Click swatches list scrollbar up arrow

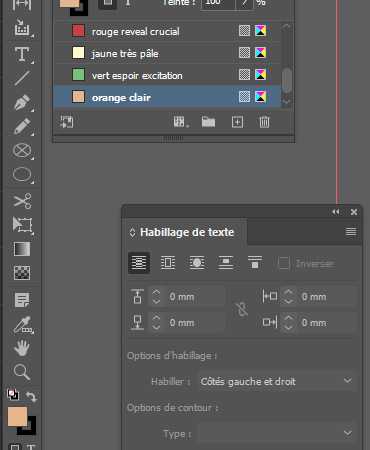click(x=287, y=26)
